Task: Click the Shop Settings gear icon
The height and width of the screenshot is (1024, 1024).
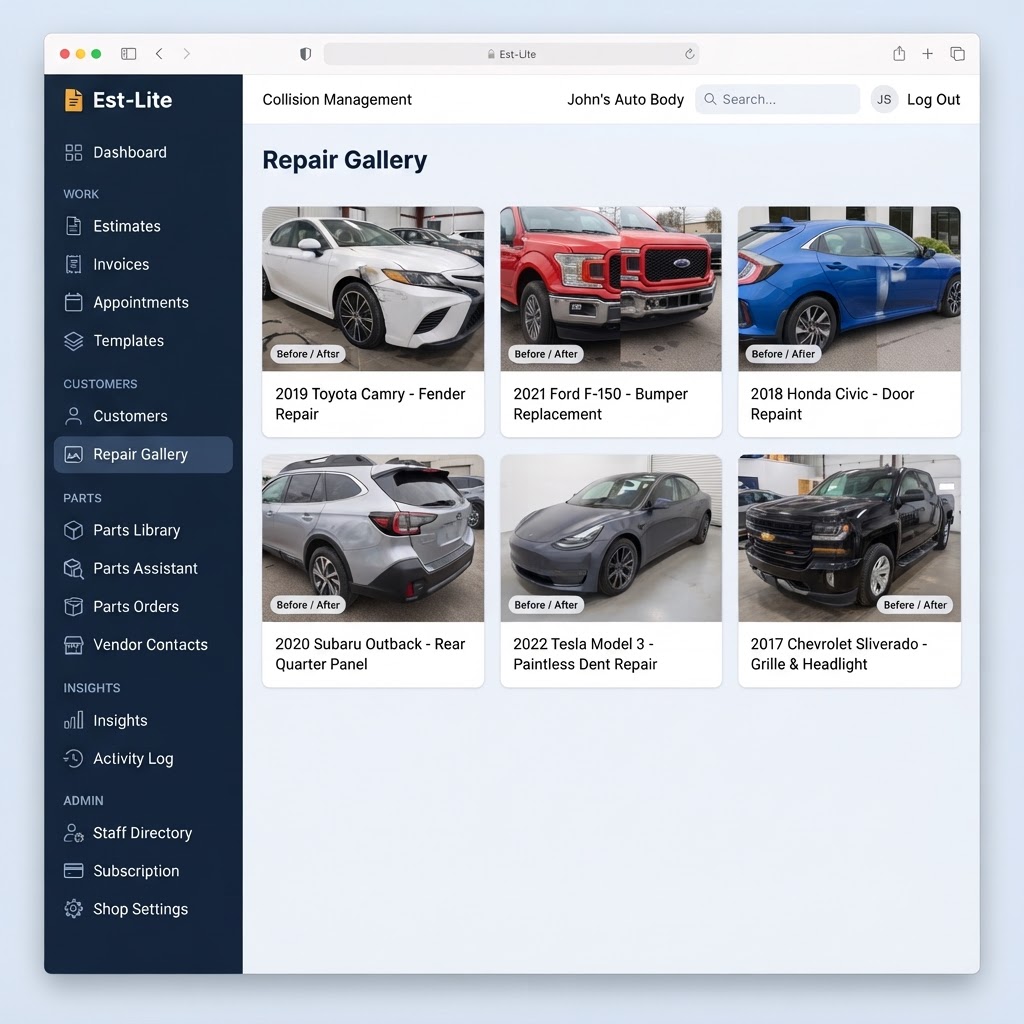Action: click(x=74, y=908)
